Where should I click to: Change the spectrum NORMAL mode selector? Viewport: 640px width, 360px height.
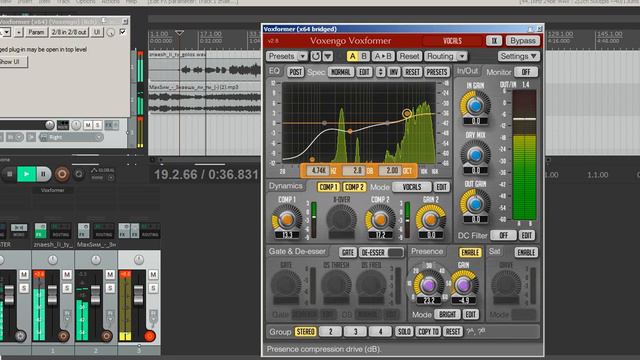pyautogui.click(x=341, y=72)
